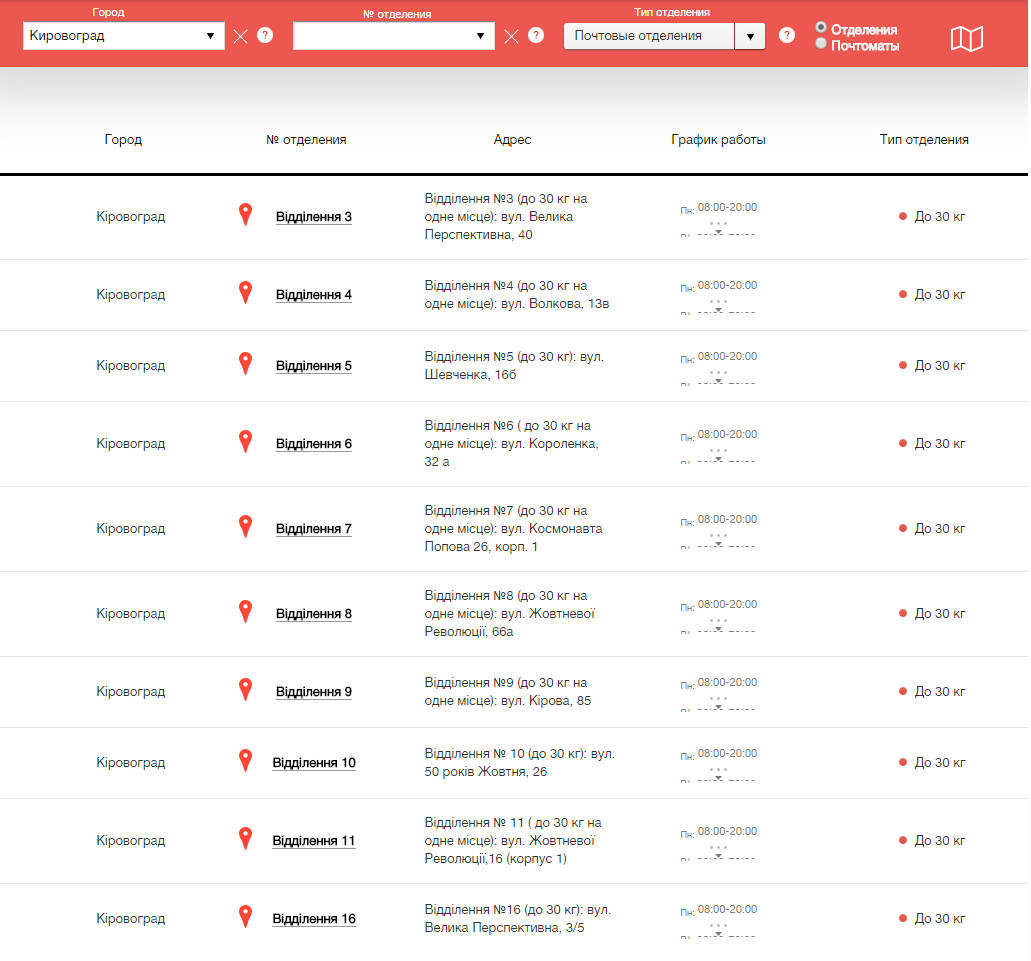Expand work schedule for Відділення 9

pos(718,704)
